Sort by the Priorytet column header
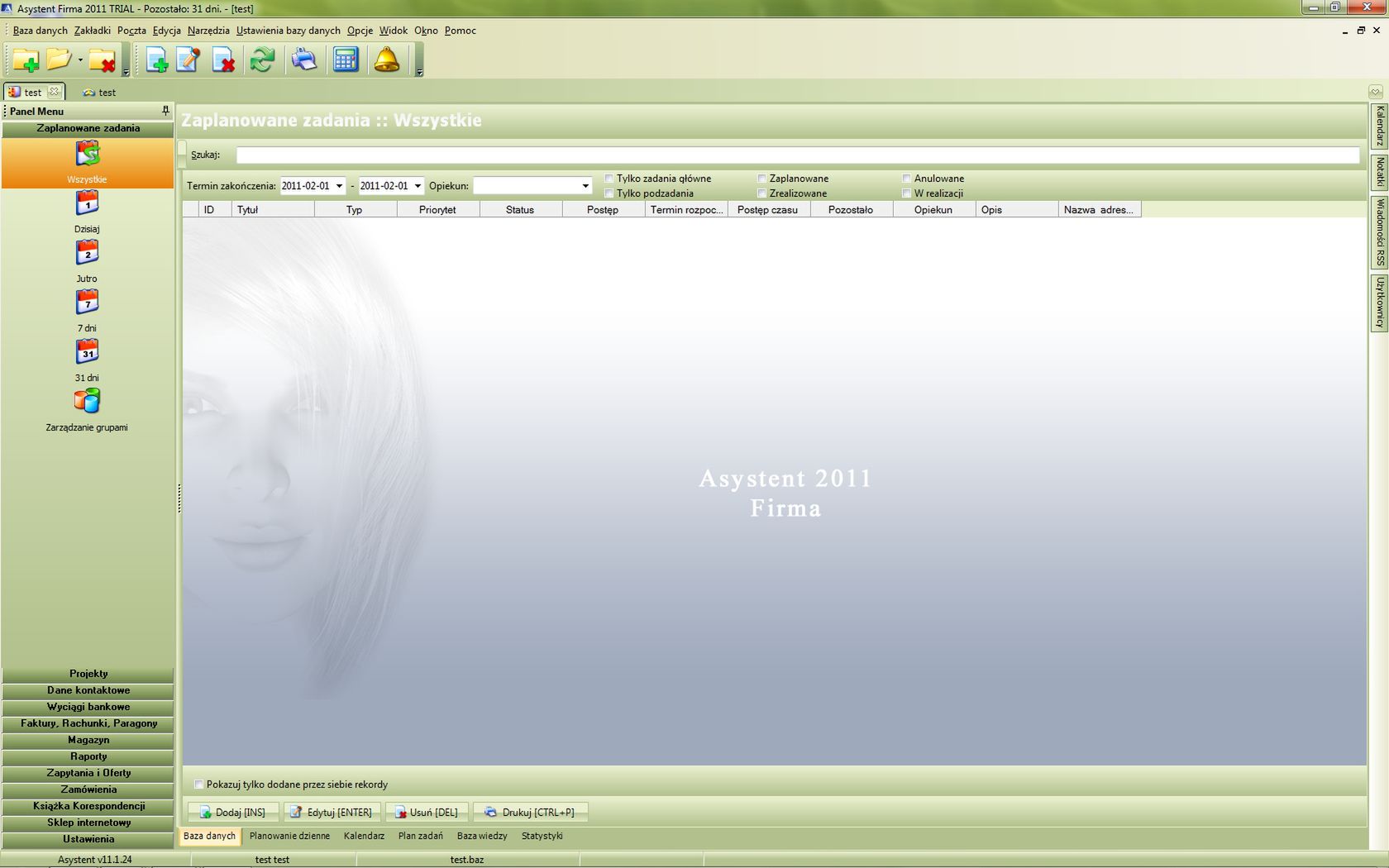Viewport: 1389px width, 868px height. pyautogui.click(x=438, y=210)
